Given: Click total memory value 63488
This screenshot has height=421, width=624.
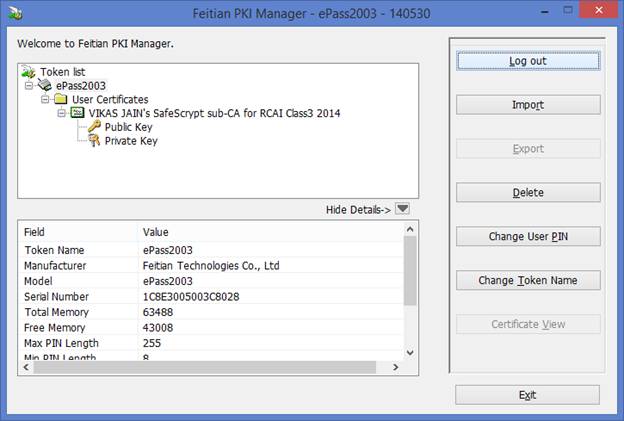Looking at the screenshot, I should 158,312.
